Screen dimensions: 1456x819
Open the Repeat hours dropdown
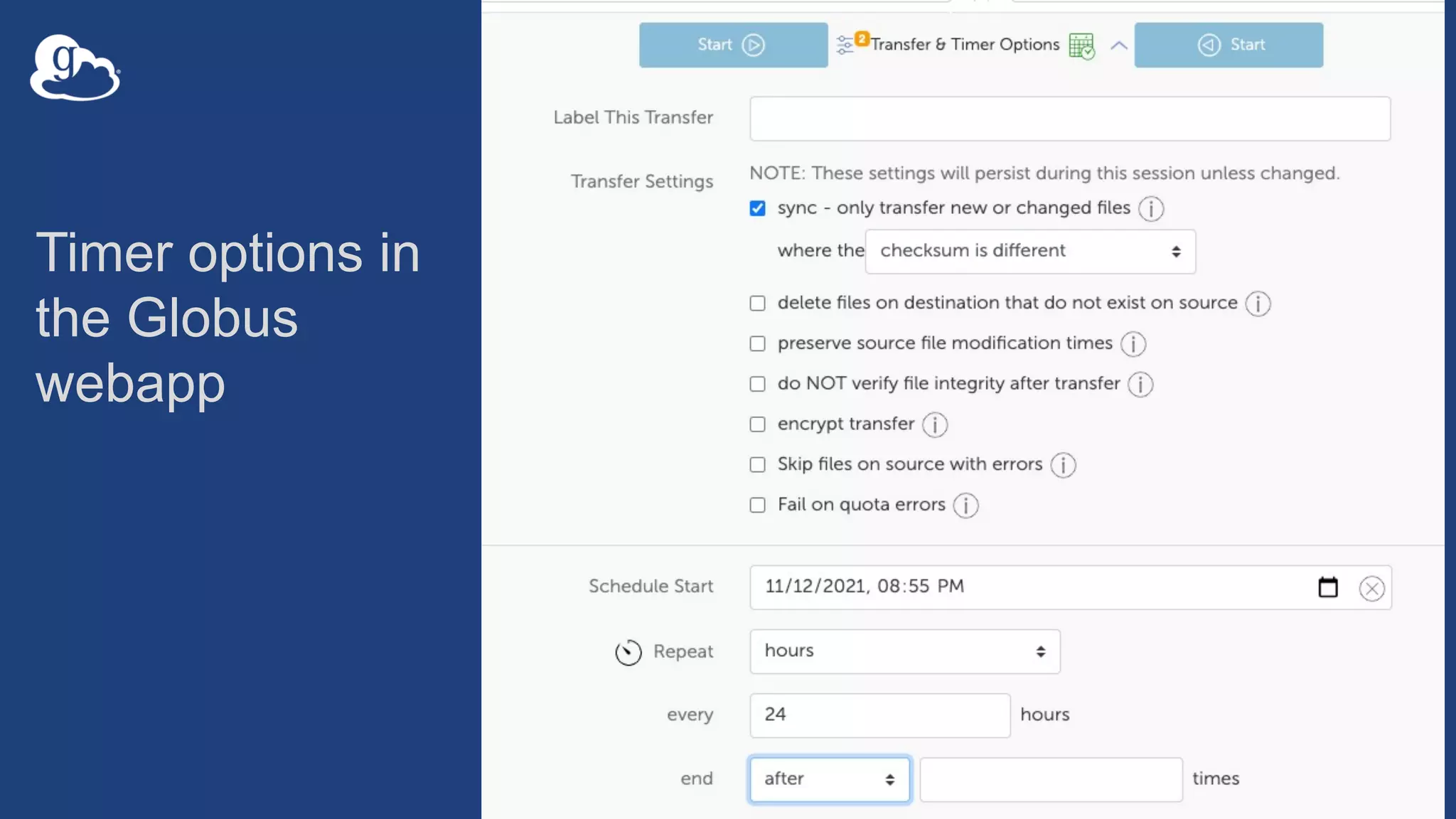point(904,651)
